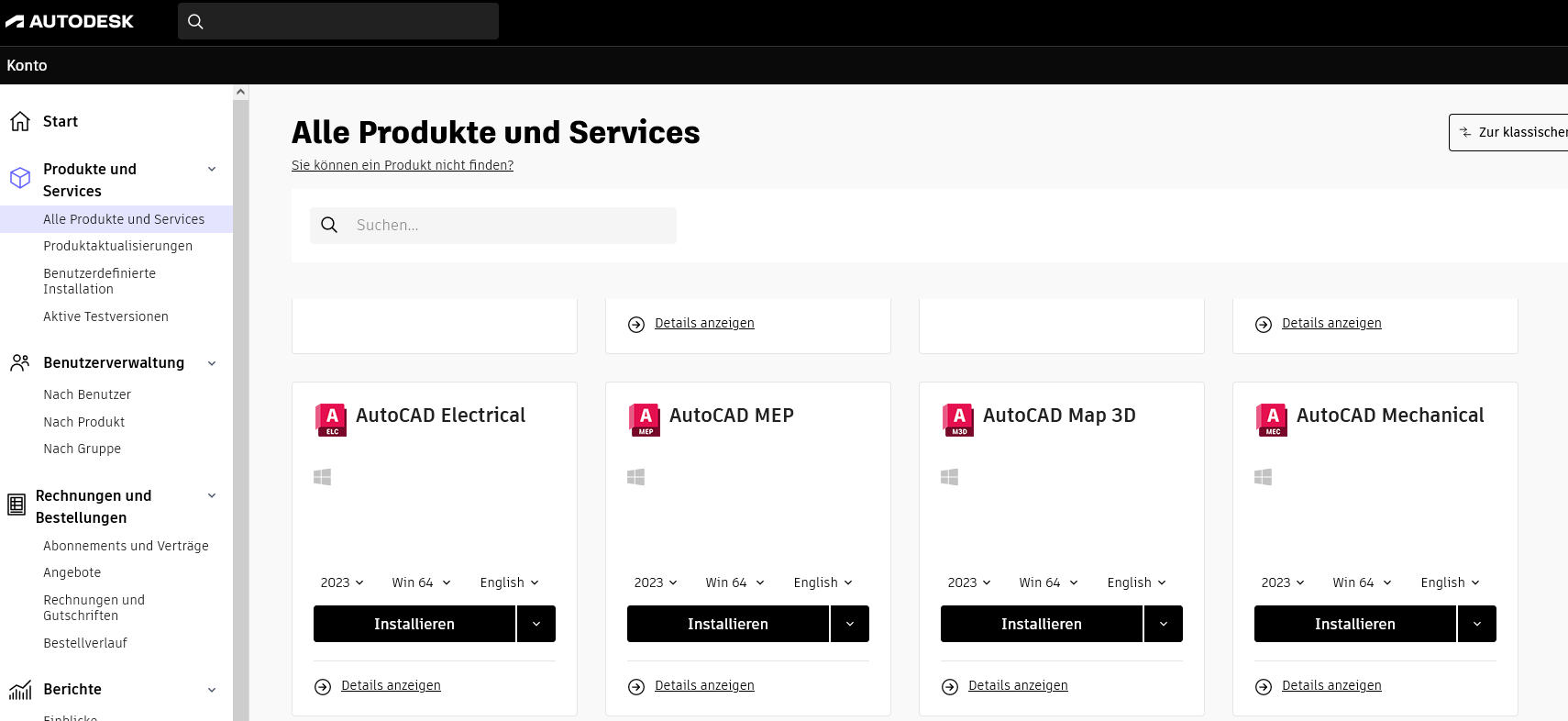Open install options arrow for AutoCAD Map 3D
This screenshot has width=1568, height=721.
point(1164,624)
